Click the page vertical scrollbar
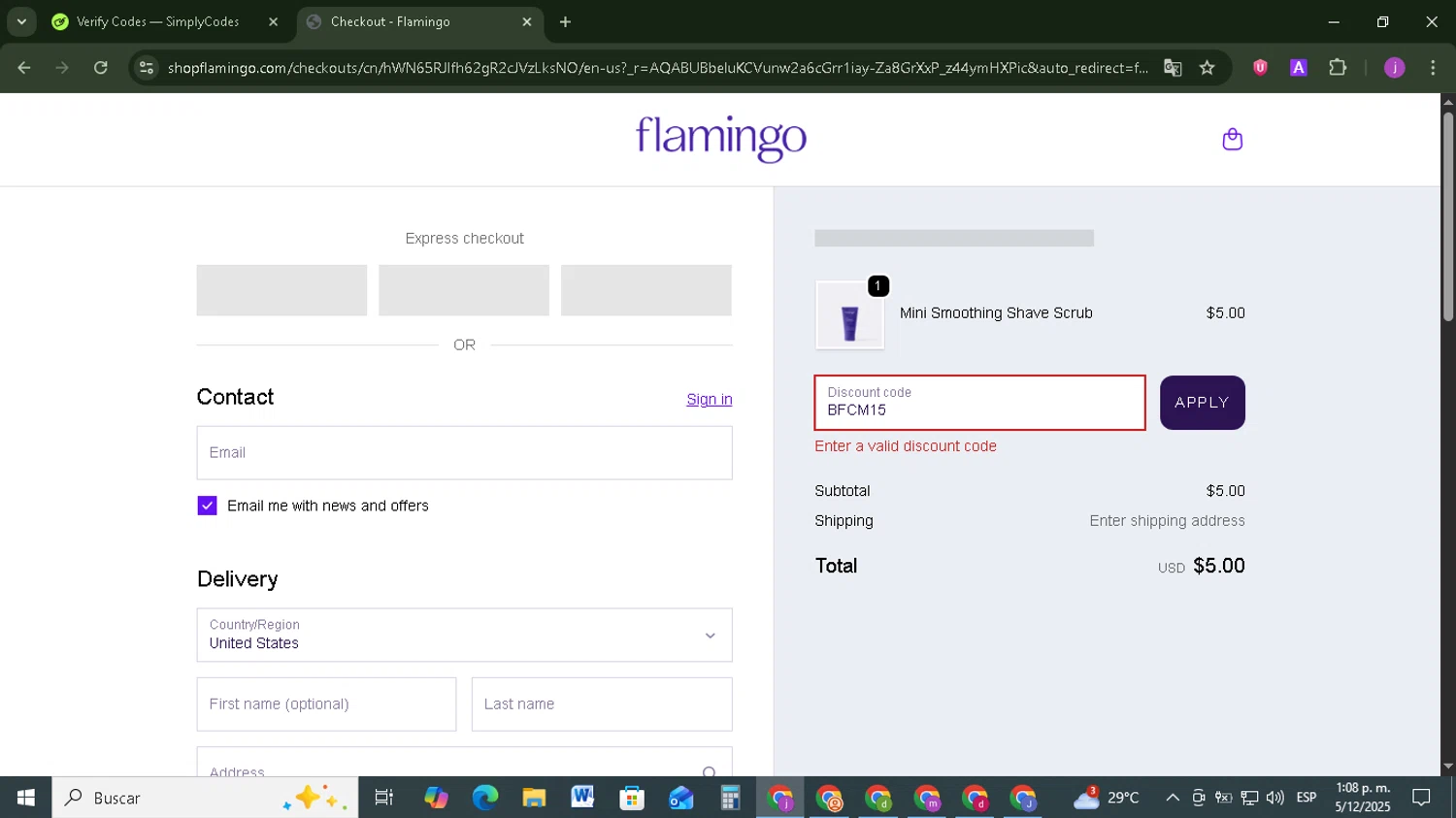The height and width of the screenshot is (818, 1456). pyautogui.click(x=1448, y=215)
